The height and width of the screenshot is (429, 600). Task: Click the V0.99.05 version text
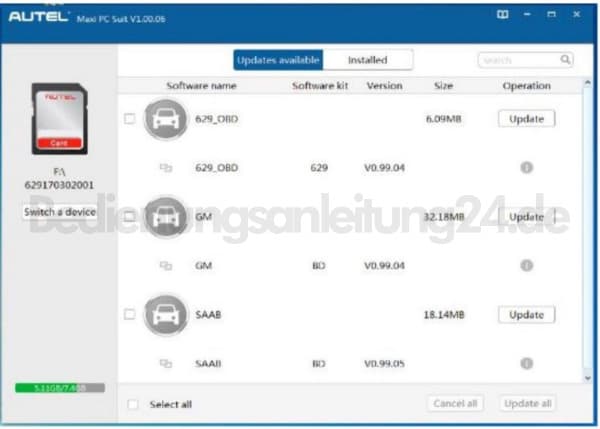(384, 364)
